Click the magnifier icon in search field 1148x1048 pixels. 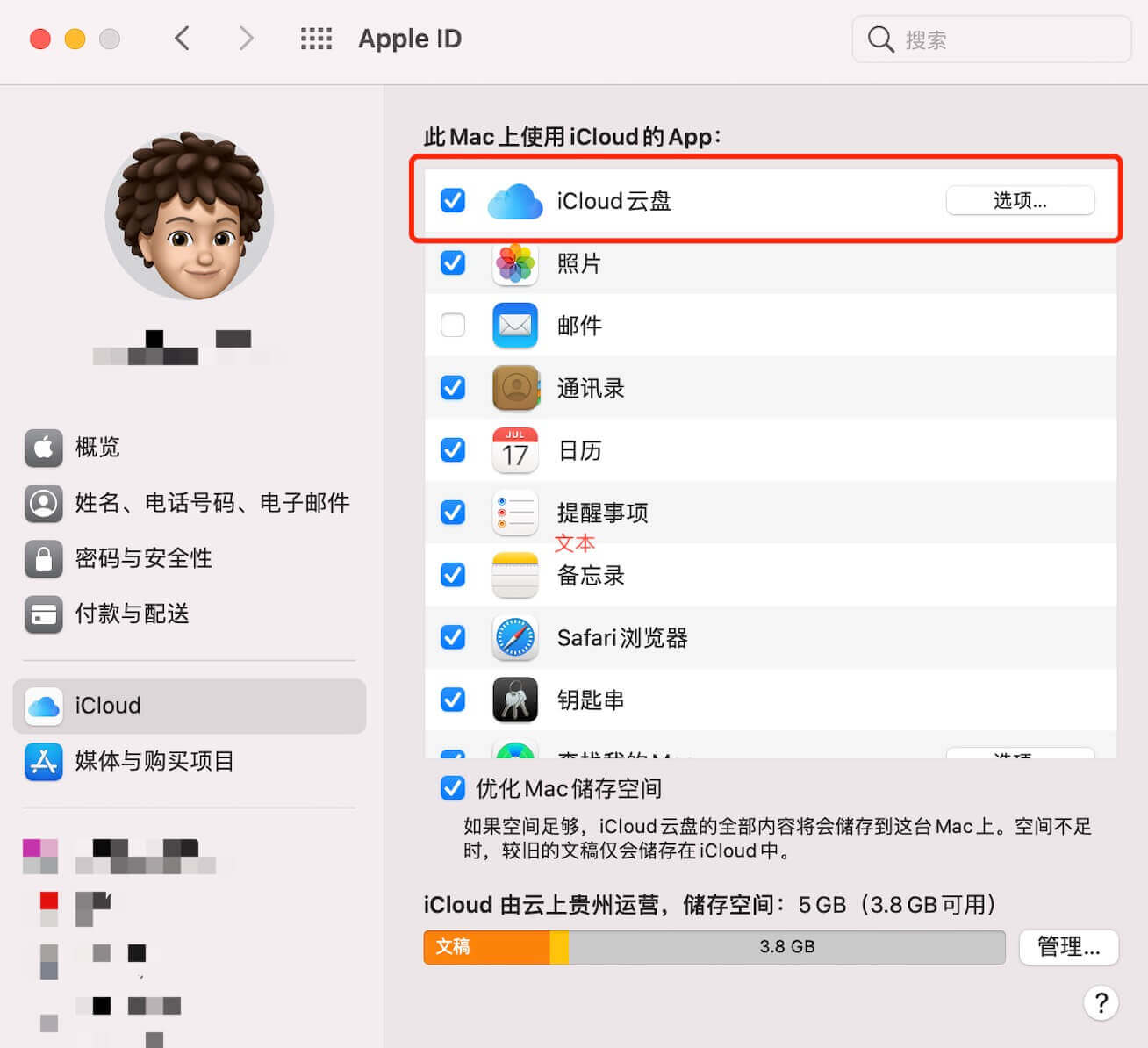click(x=880, y=39)
